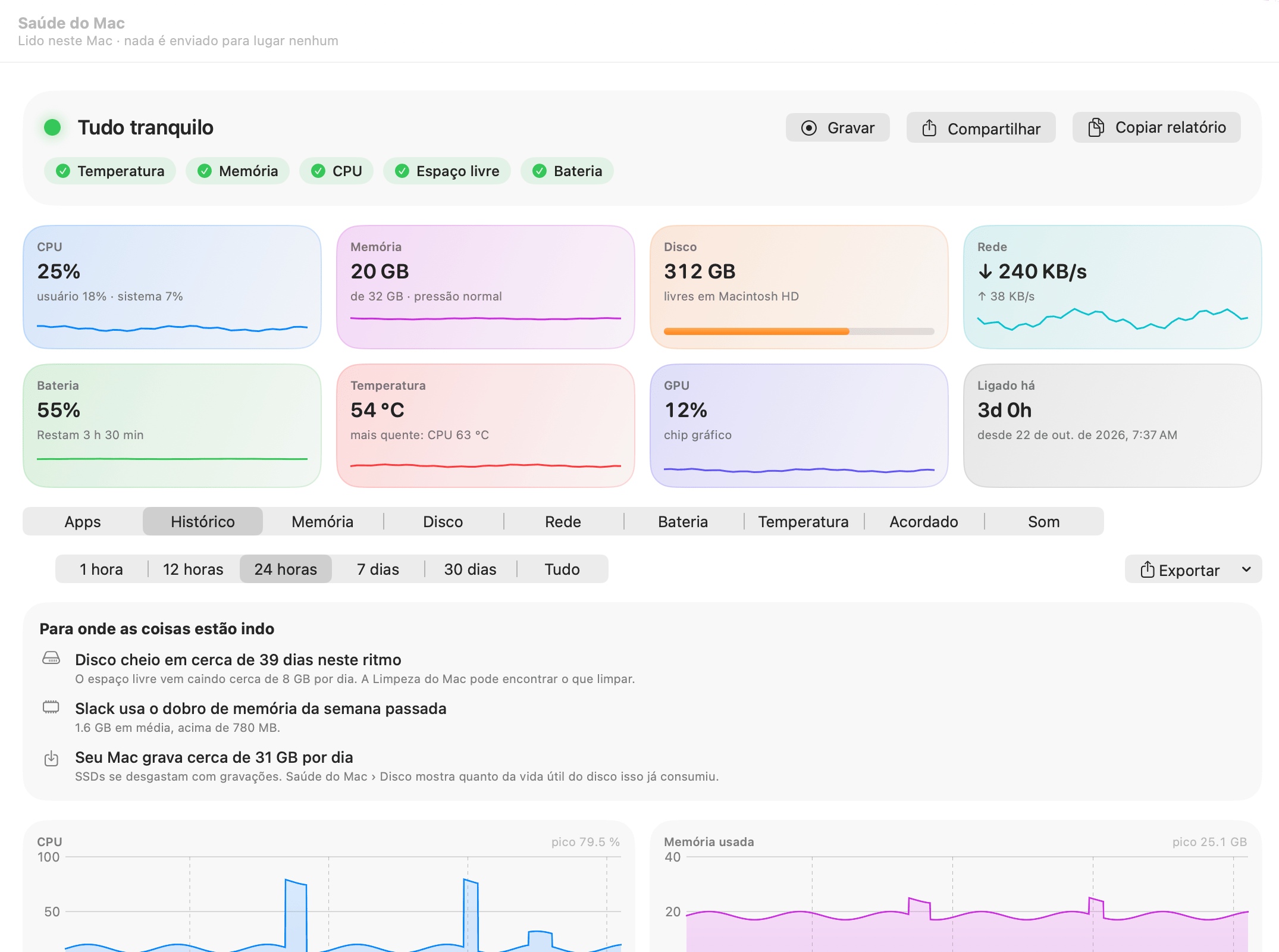The image size is (1279, 952).
Task: Click the copy documents icon for Copiar relatório
Action: click(1096, 127)
